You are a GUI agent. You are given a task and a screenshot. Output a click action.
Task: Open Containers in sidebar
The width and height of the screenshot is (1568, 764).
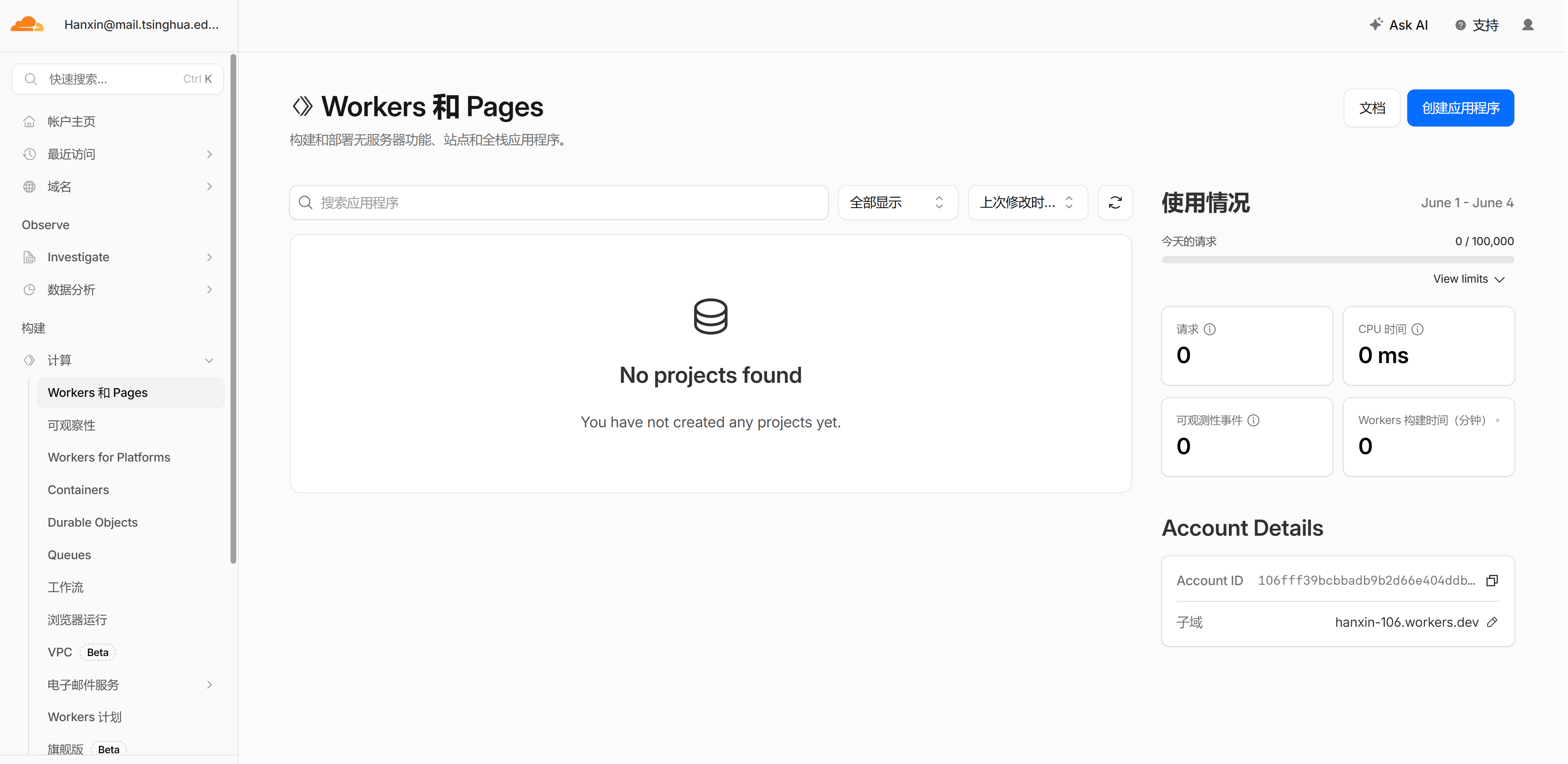pyautogui.click(x=78, y=490)
